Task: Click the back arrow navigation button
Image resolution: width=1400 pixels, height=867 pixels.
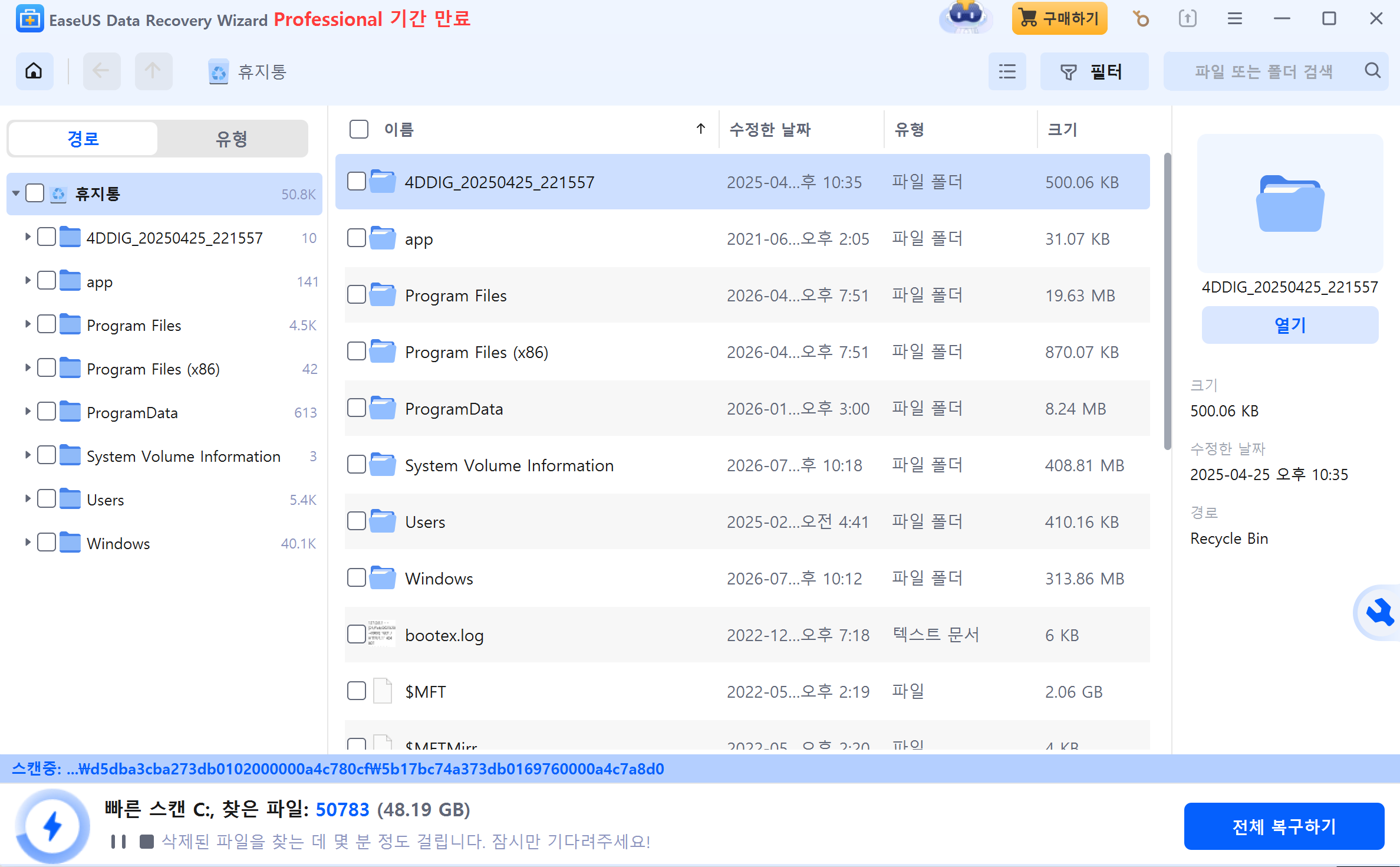Action: coord(101,71)
